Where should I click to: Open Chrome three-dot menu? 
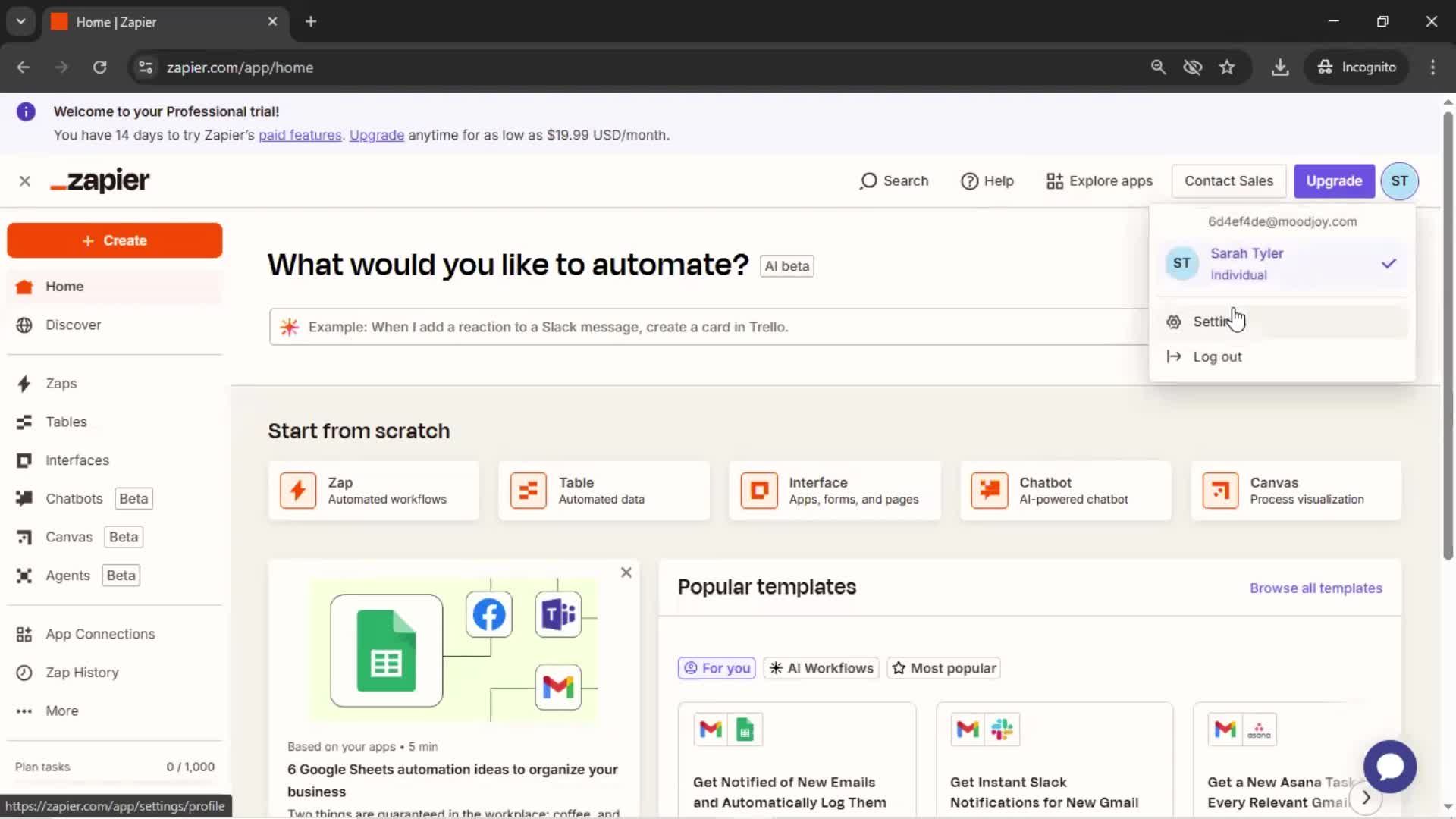coord(1432,67)
